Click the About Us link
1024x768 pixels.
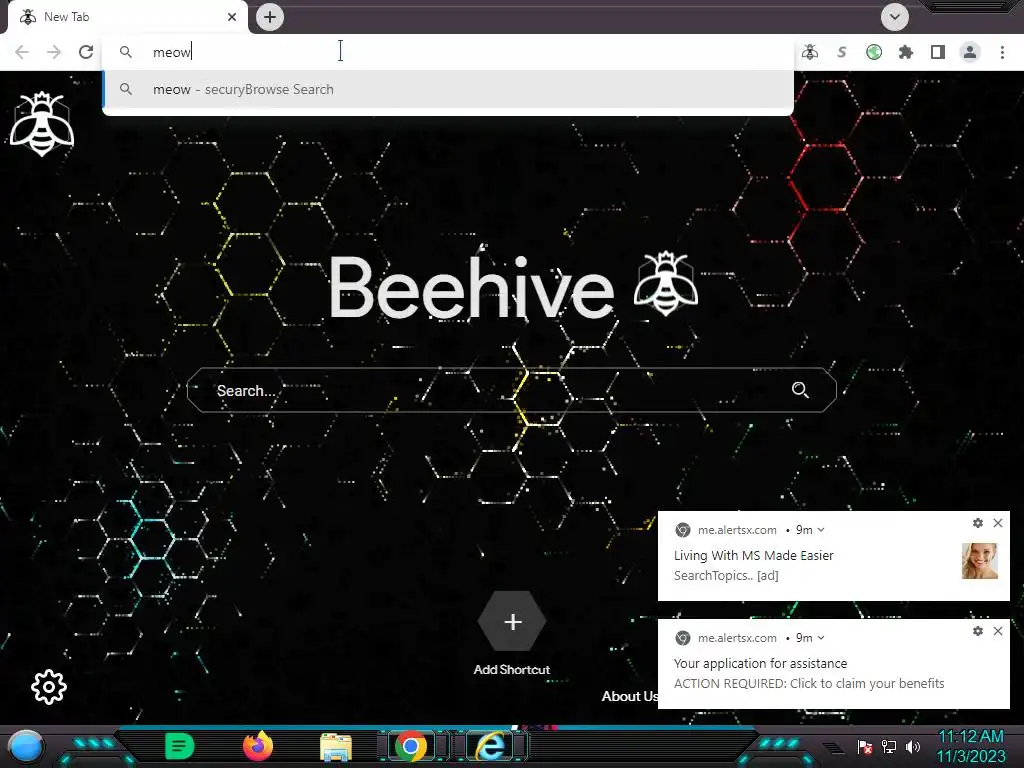click(x=630, y=696)
